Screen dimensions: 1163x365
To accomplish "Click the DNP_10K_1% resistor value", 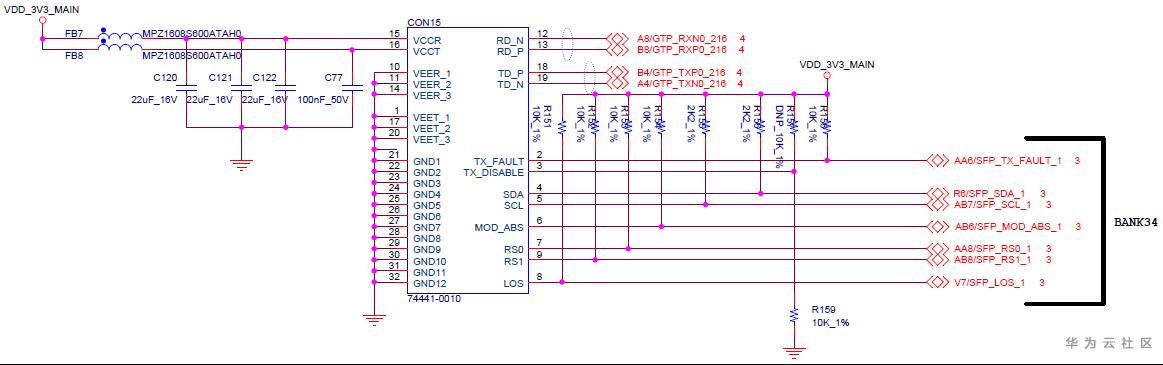I will click(x=780, y=137).
